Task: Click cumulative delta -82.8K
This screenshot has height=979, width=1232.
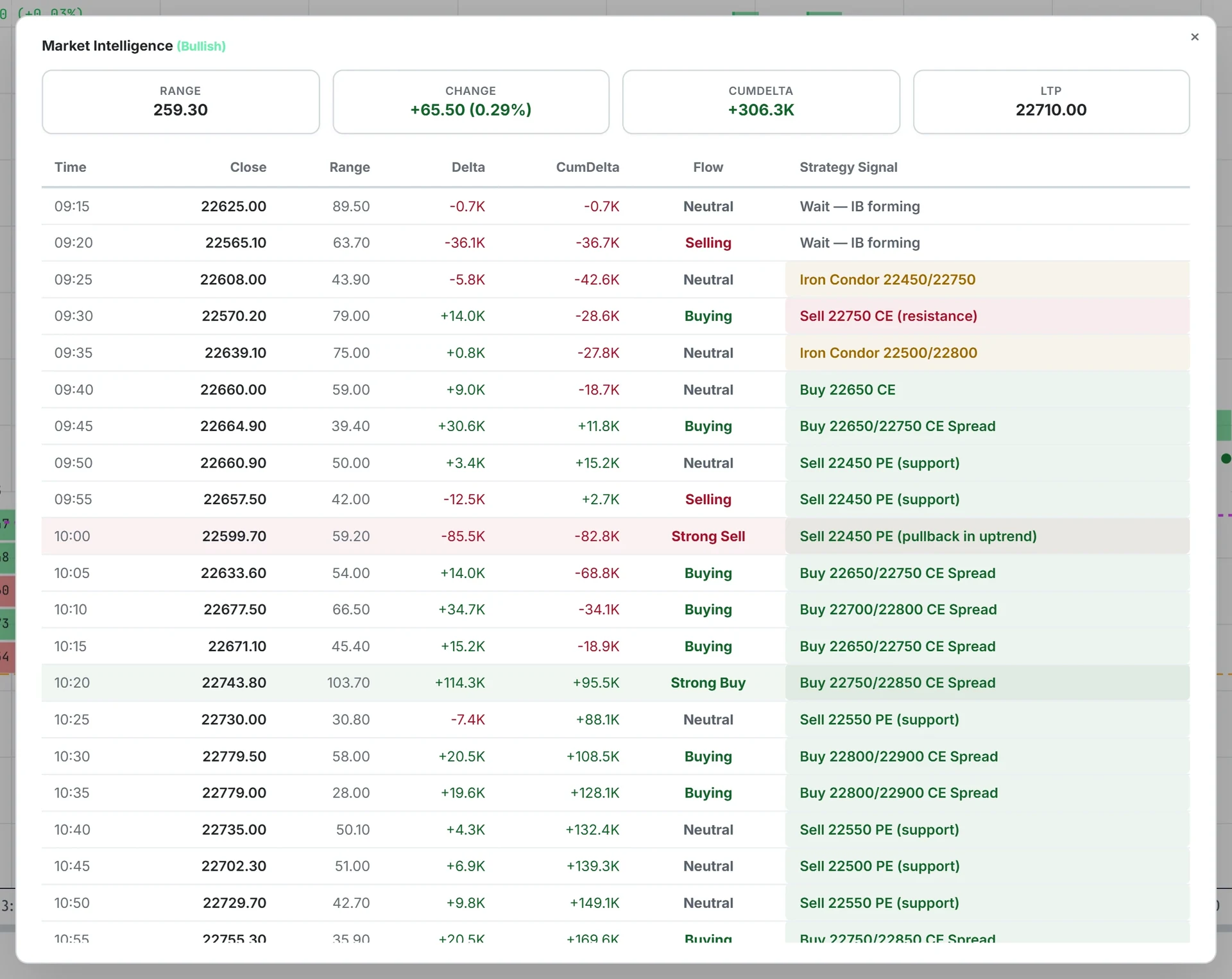Action: [x=597, y=536]
